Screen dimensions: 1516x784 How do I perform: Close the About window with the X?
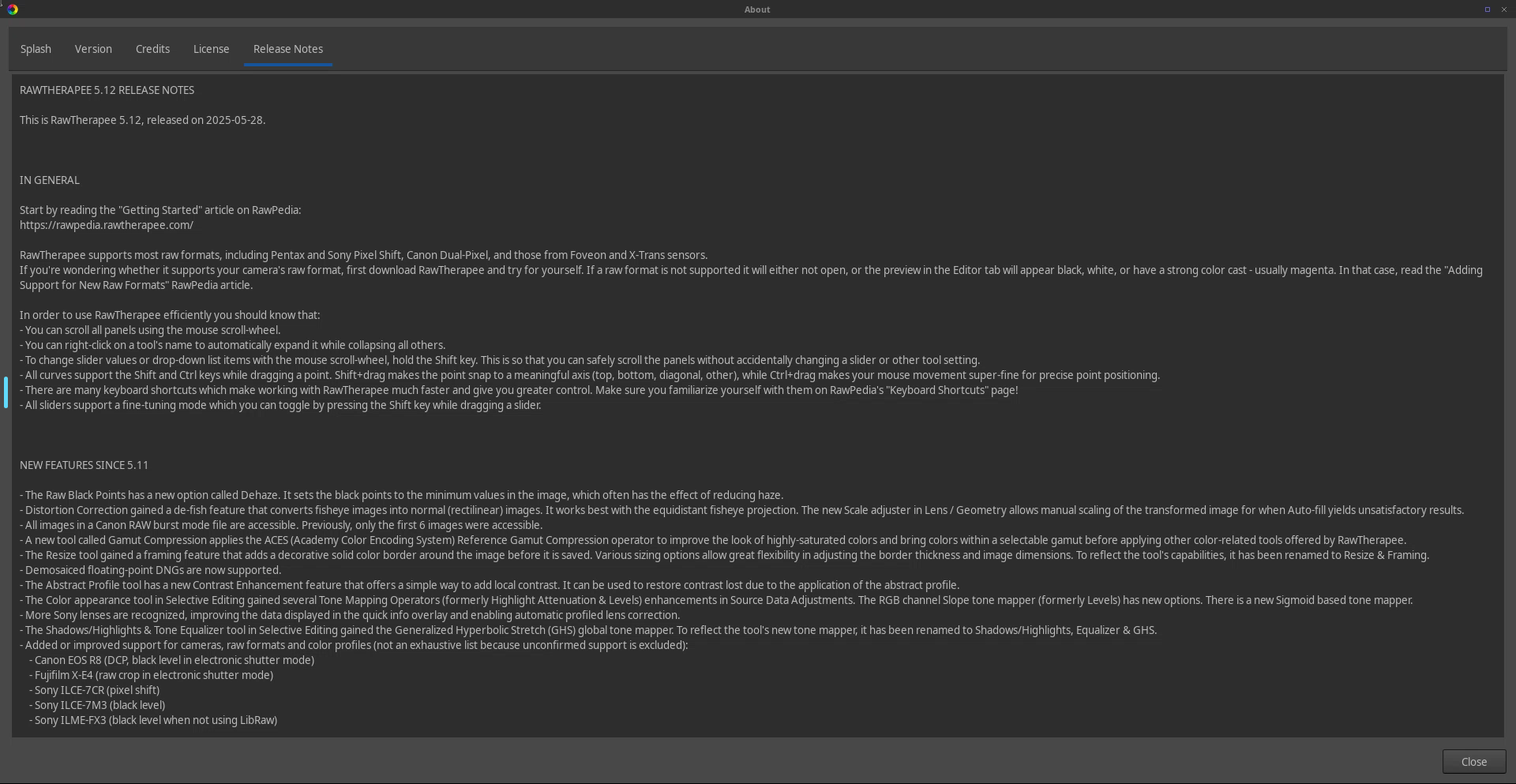(1503, 9)
